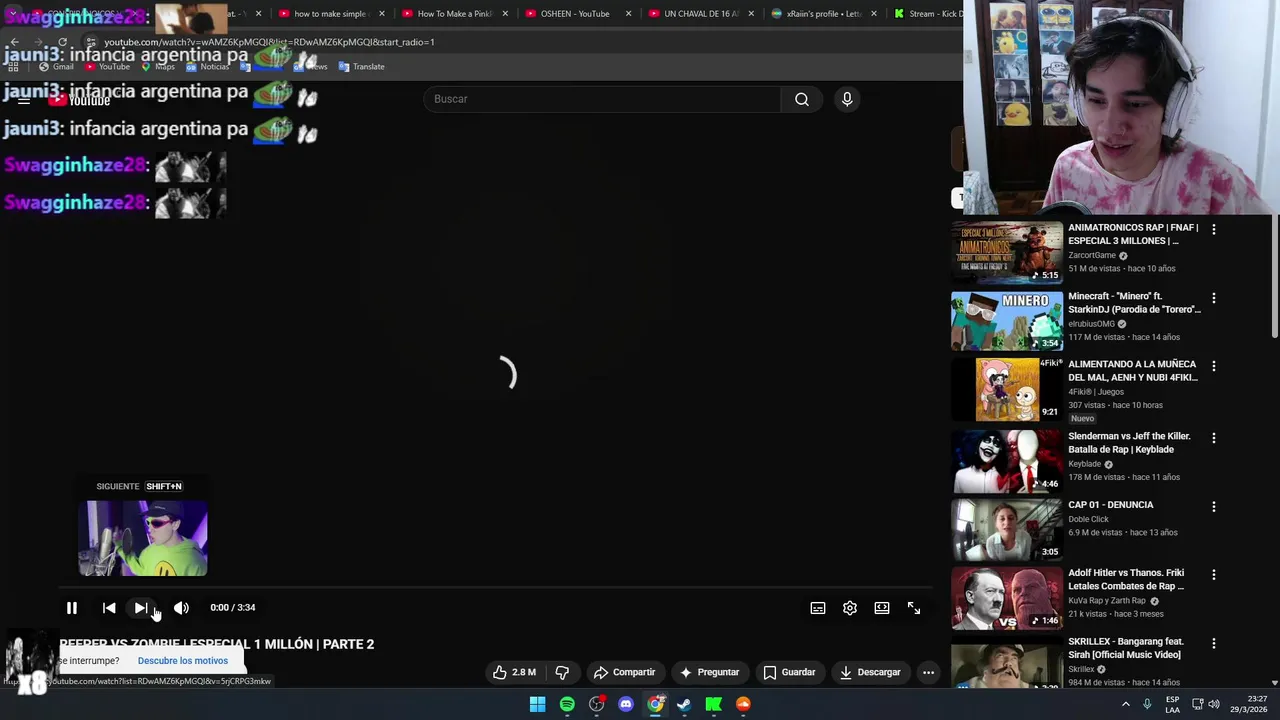Enter fullscreen mode on the player

tap(914, 608)
